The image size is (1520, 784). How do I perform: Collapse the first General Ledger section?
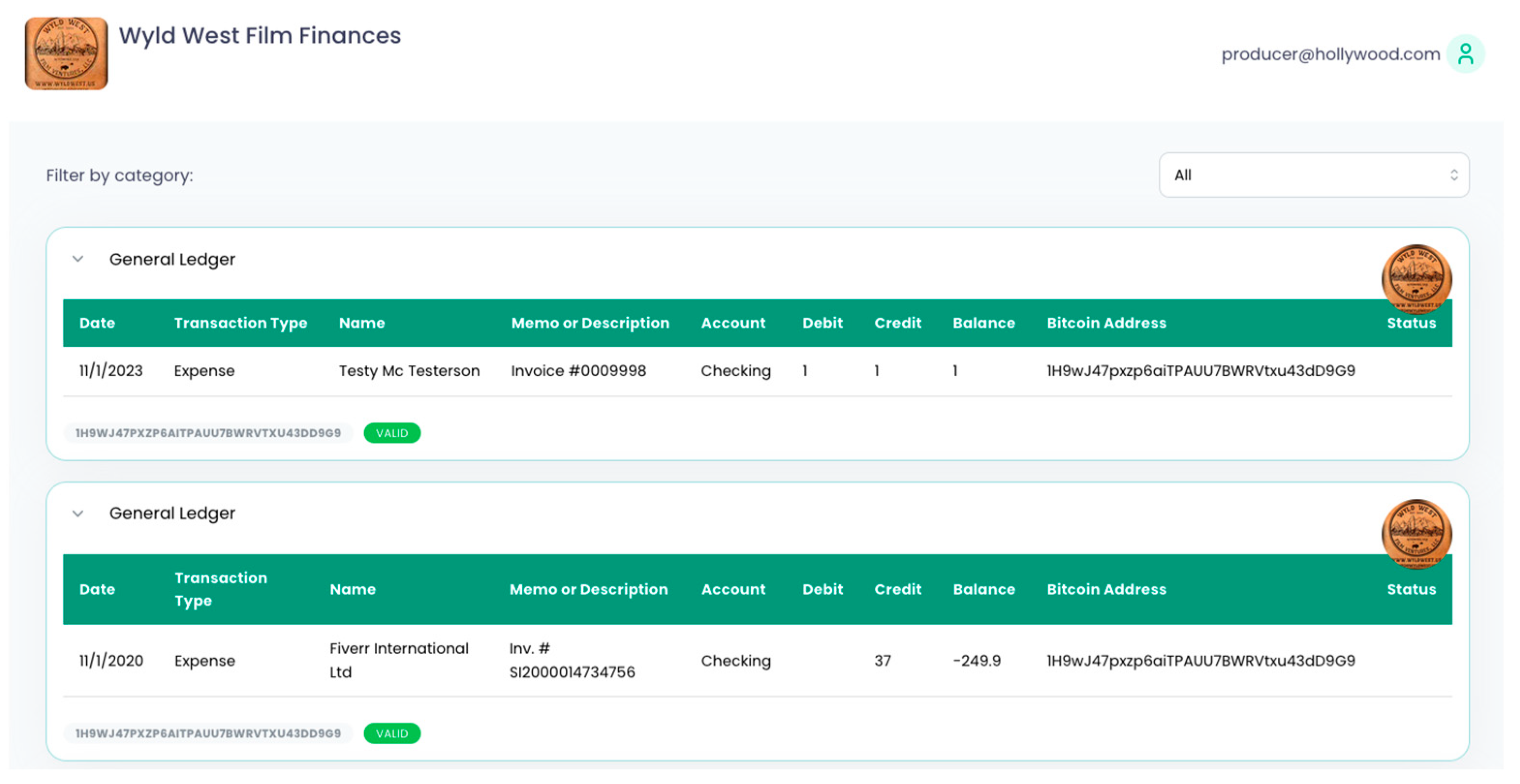[78, 259]
